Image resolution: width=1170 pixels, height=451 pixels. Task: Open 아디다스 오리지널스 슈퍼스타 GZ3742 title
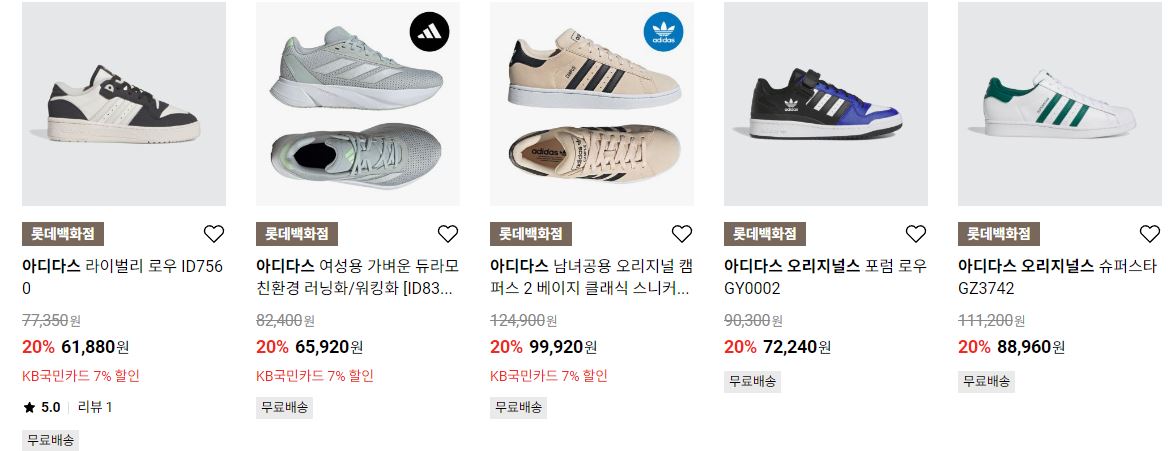coord(1057,277)
